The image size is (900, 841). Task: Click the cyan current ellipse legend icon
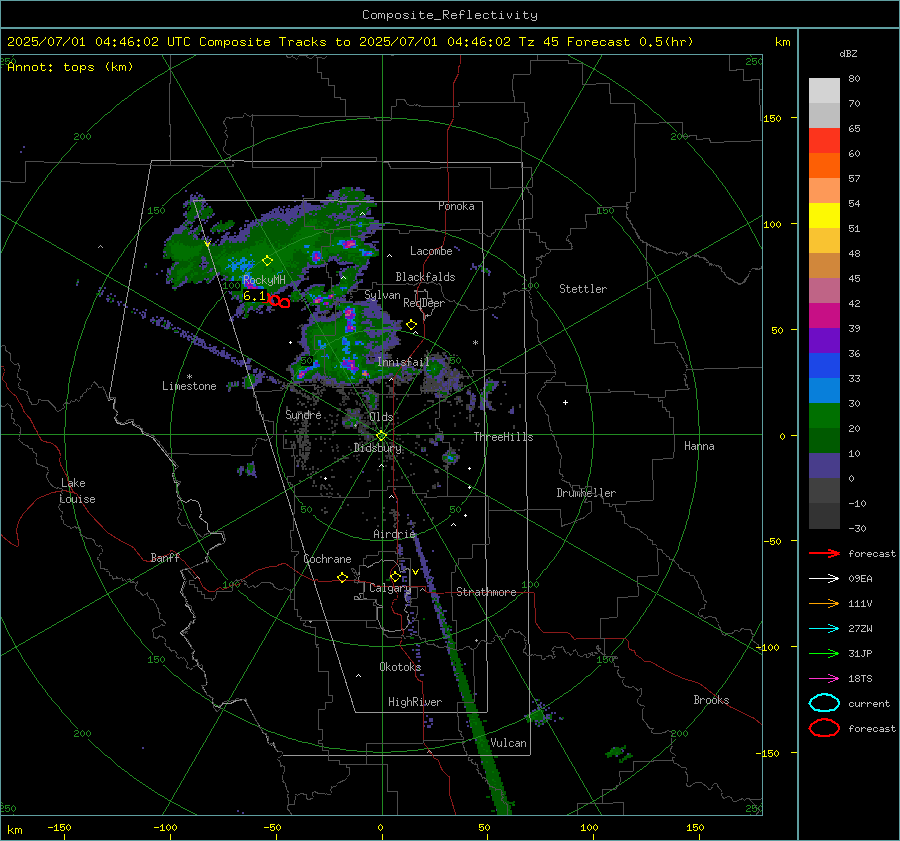tap(824, 703)
